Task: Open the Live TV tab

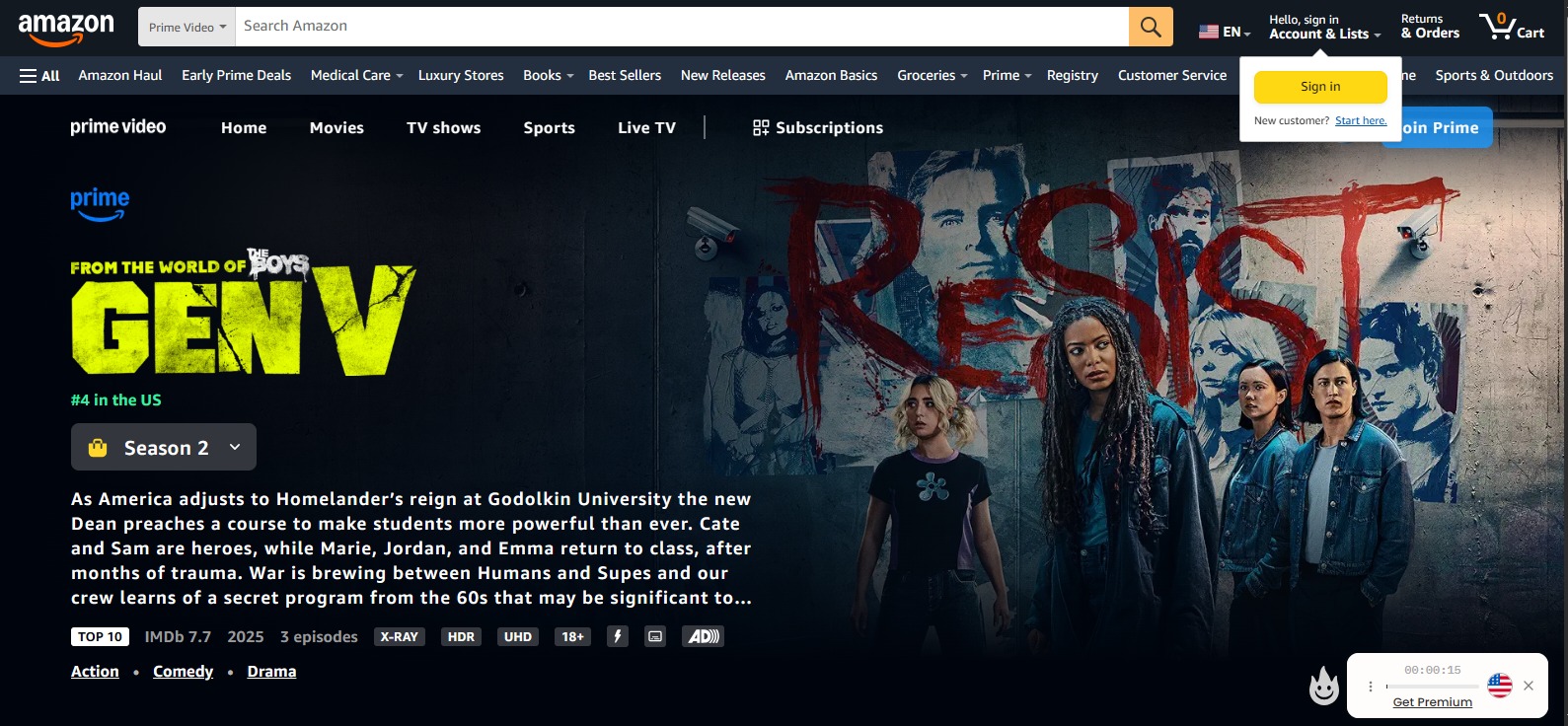Action: [x=646, y=127]
